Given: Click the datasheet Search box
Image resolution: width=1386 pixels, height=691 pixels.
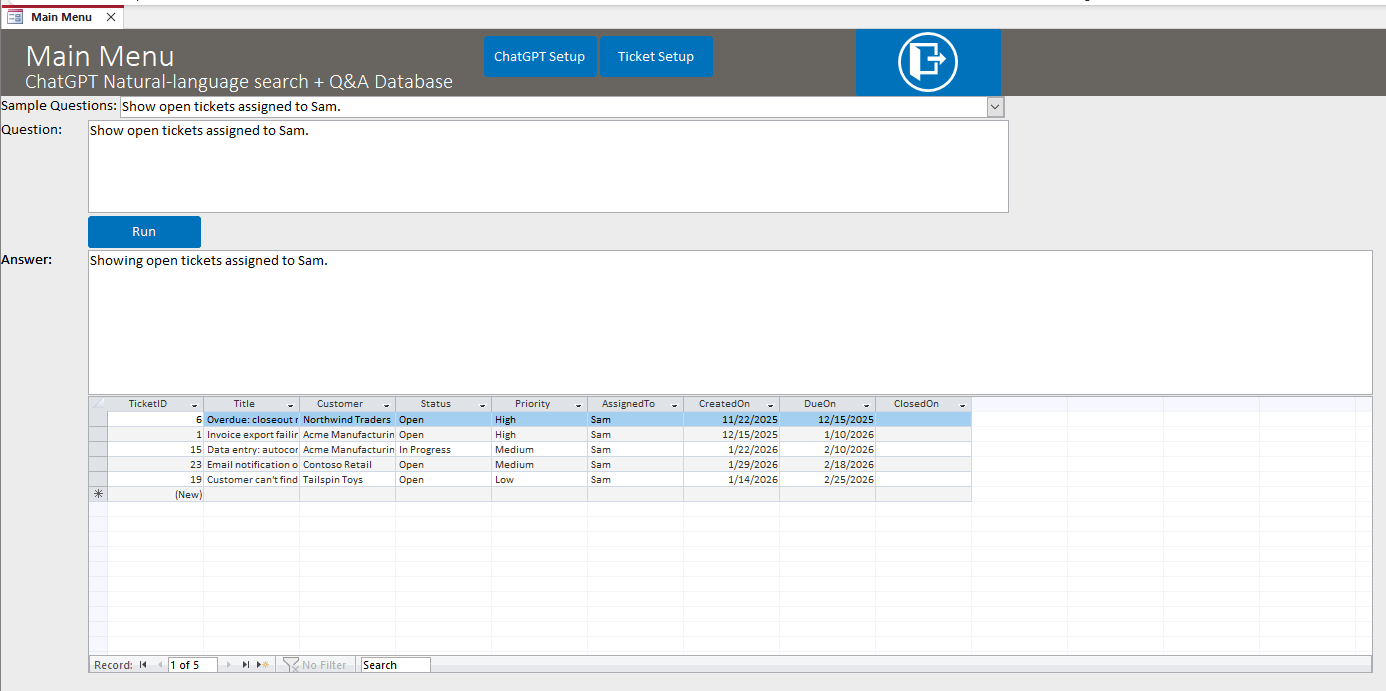Looking at the screenshot, I should (x=395, y=665).
